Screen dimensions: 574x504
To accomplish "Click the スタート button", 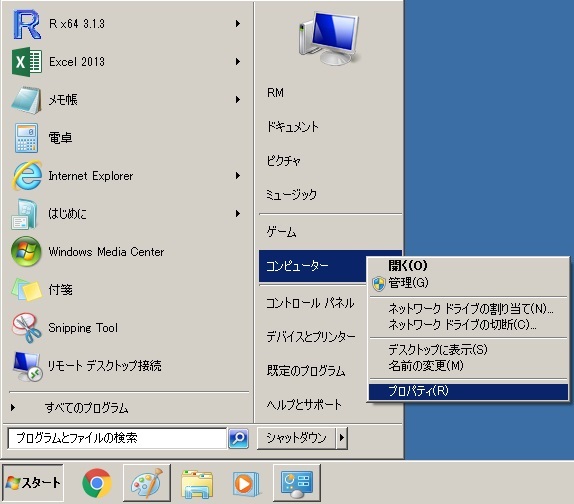I will click(33, 483).
